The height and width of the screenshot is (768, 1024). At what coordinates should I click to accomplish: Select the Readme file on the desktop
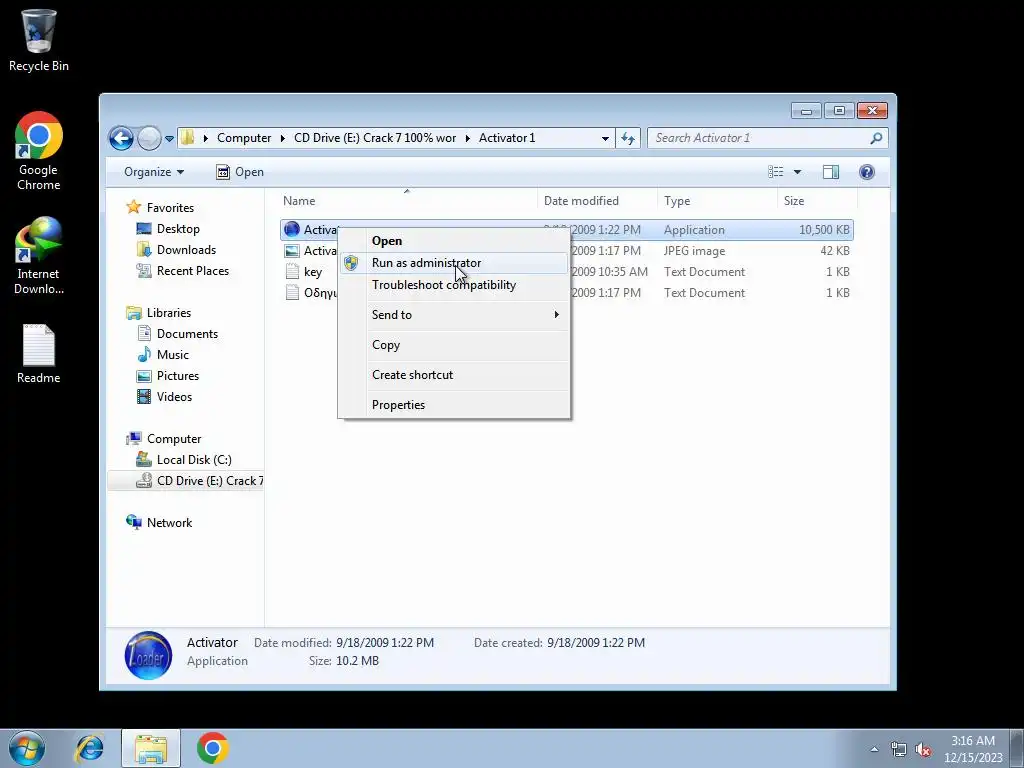coord(39,353)
